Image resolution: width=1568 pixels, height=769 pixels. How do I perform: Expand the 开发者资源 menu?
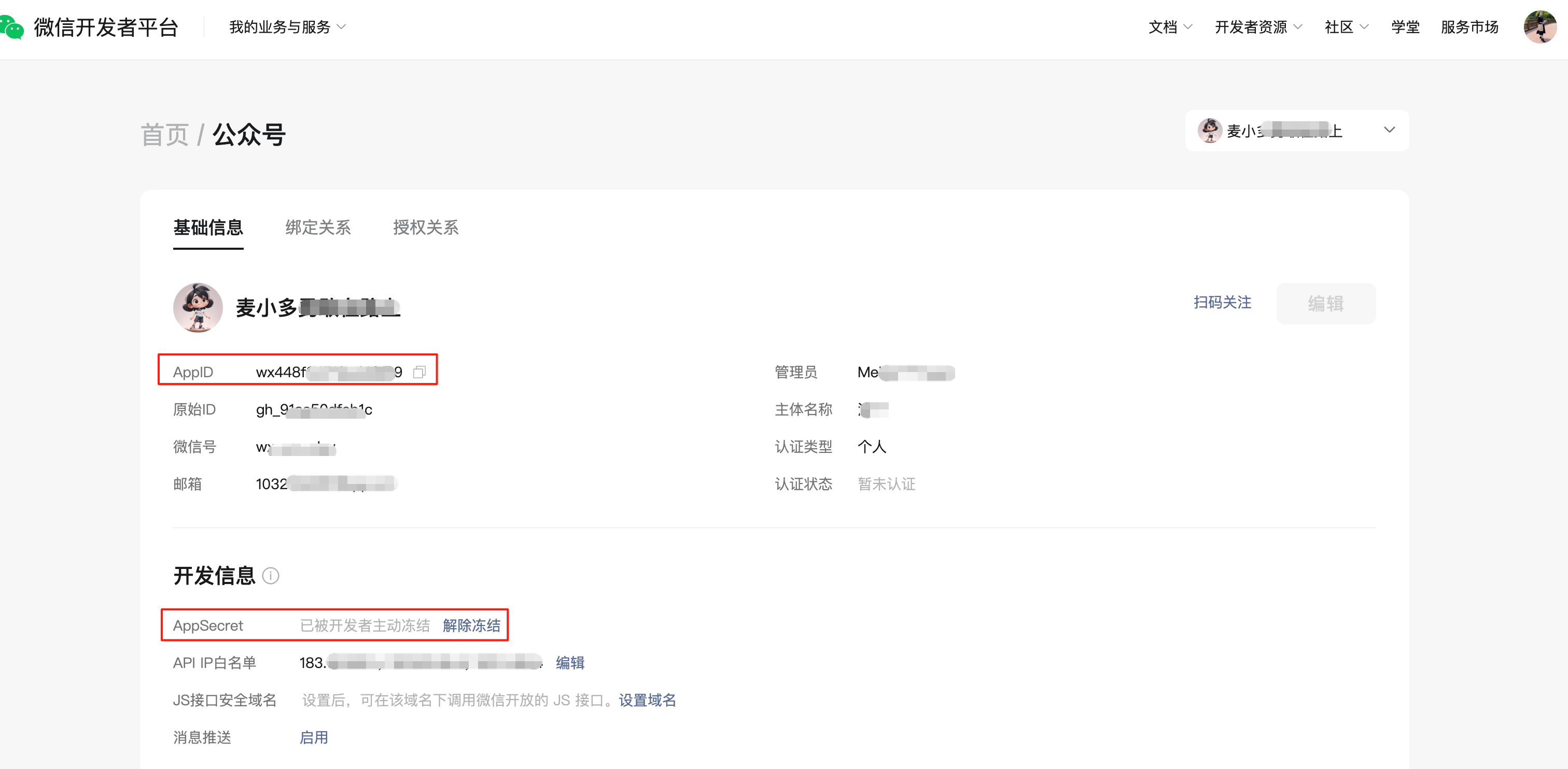[1257, 27]
